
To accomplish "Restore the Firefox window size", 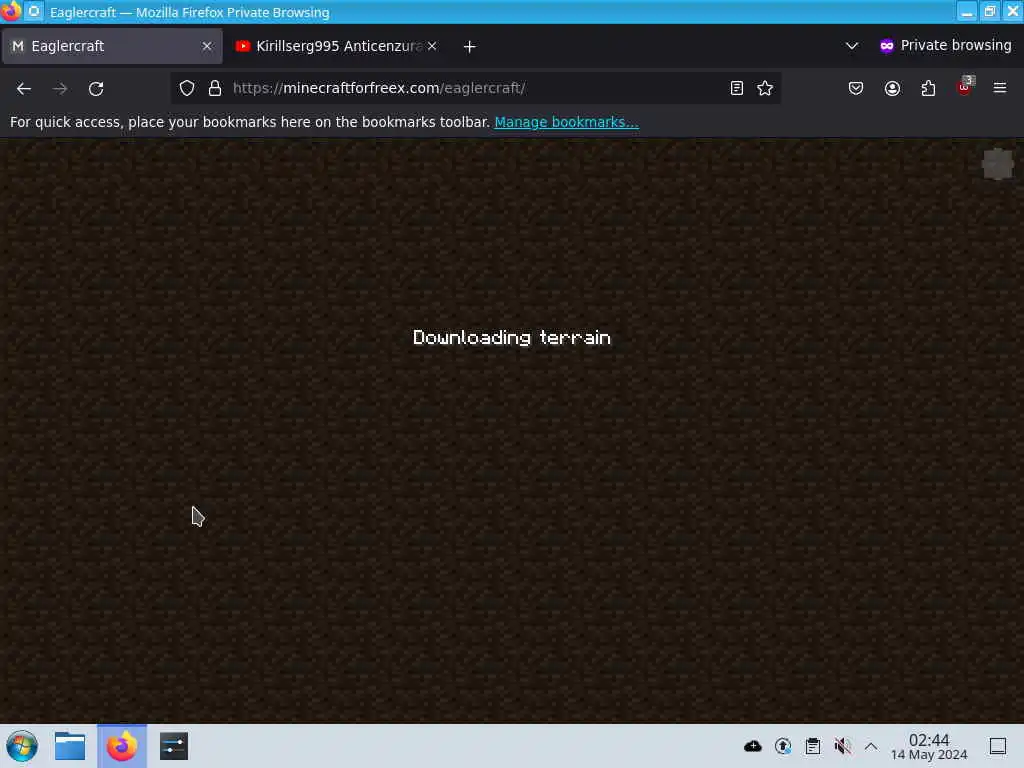I will [989, 12].
